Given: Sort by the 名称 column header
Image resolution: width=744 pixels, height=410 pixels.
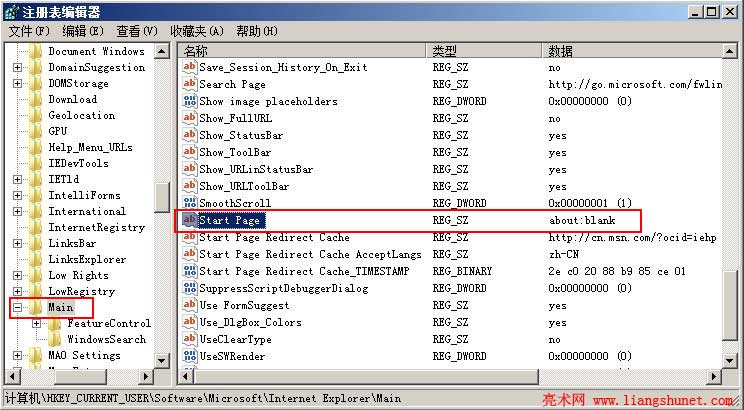Looking at the screenshot, I should [x=302, y=51].
